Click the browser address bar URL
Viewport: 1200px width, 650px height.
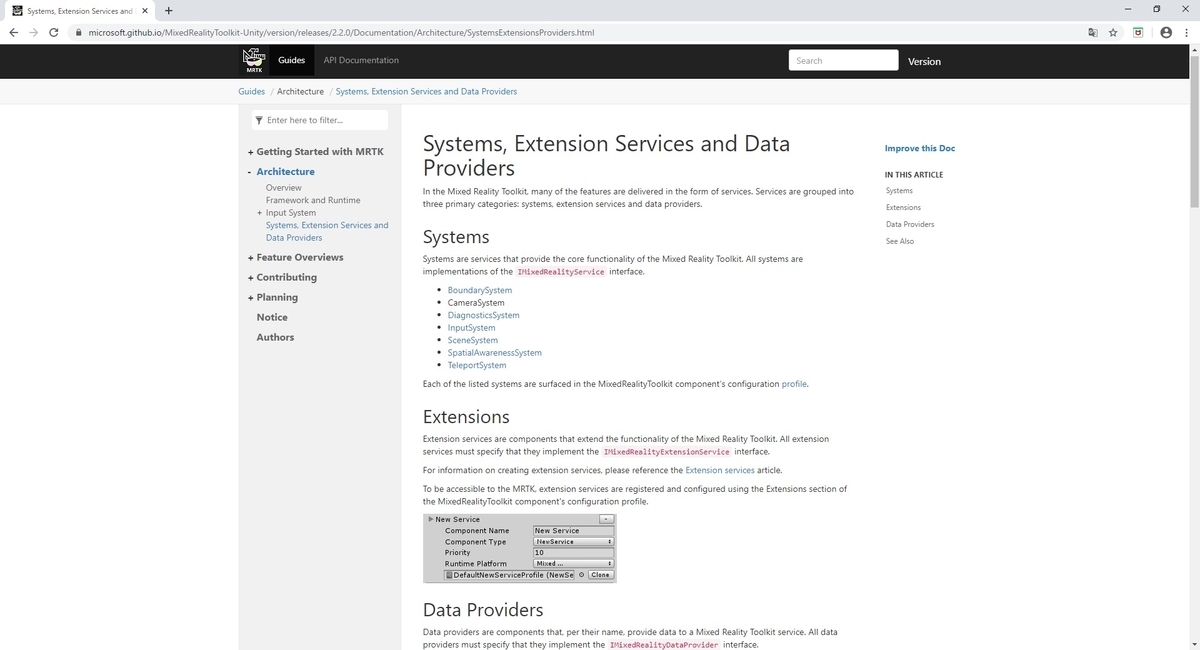coord(342,32)
